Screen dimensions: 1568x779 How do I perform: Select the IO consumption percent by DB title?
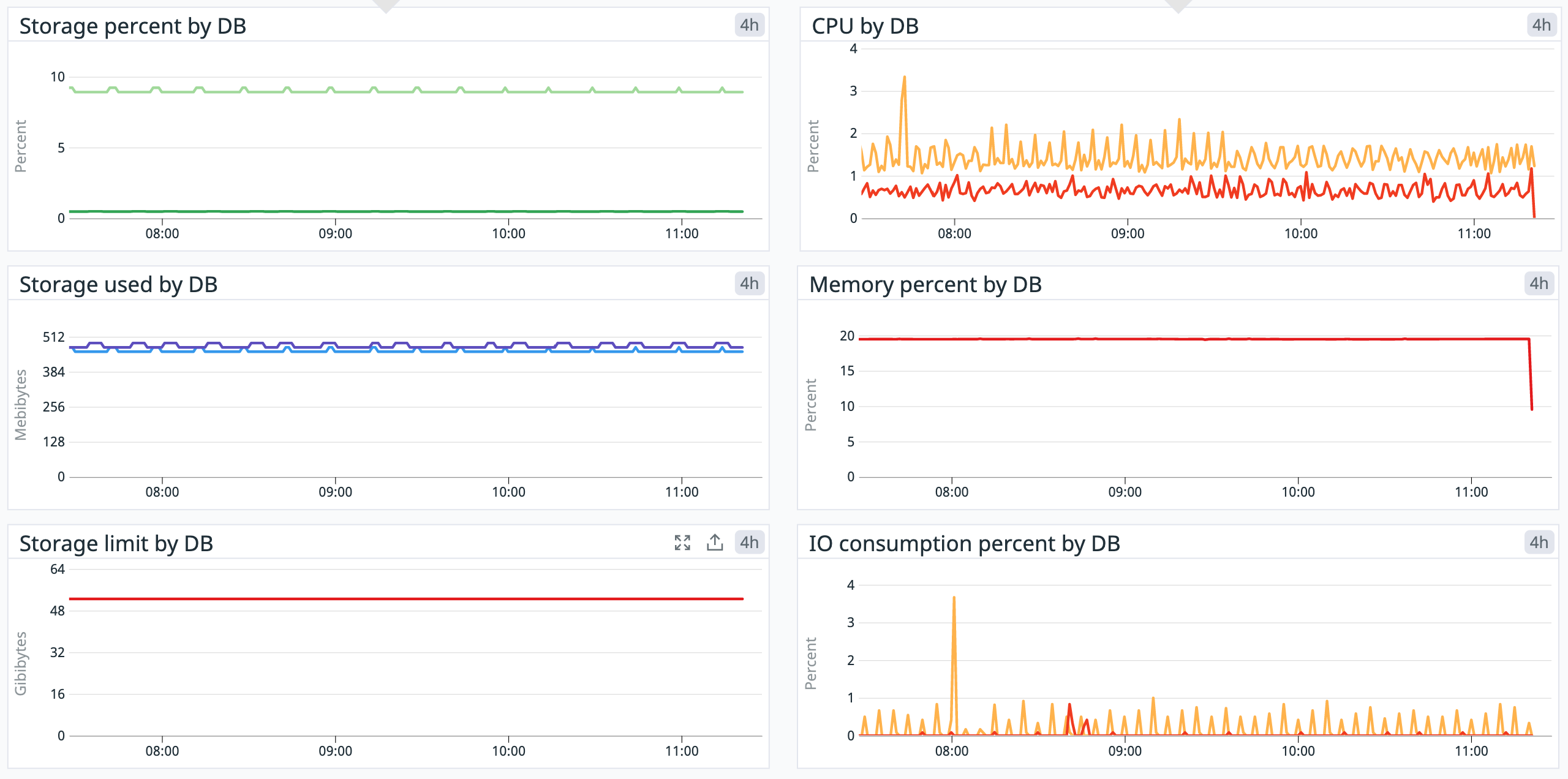click(965, 543)
